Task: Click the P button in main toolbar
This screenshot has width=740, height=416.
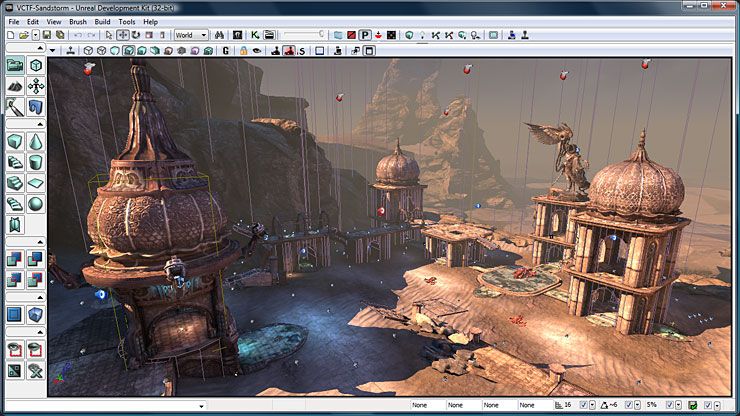Action: (x=365, y=35)
